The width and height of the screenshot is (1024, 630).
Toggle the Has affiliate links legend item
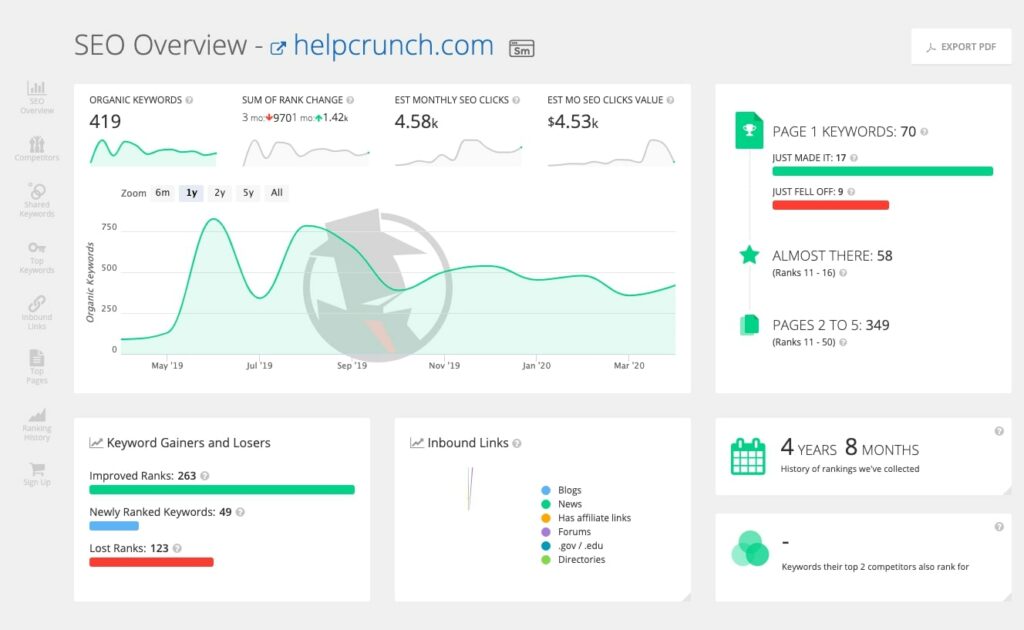tap(586, 518)
